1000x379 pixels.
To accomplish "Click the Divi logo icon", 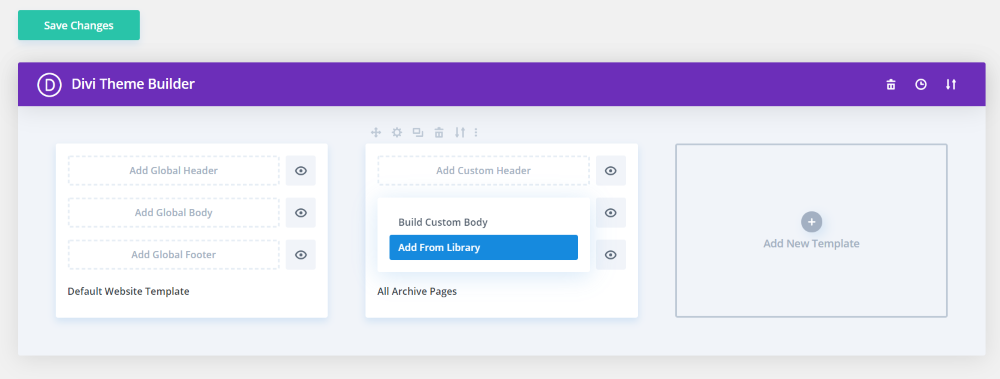I will pyautogui.click(x=49, y=84).
